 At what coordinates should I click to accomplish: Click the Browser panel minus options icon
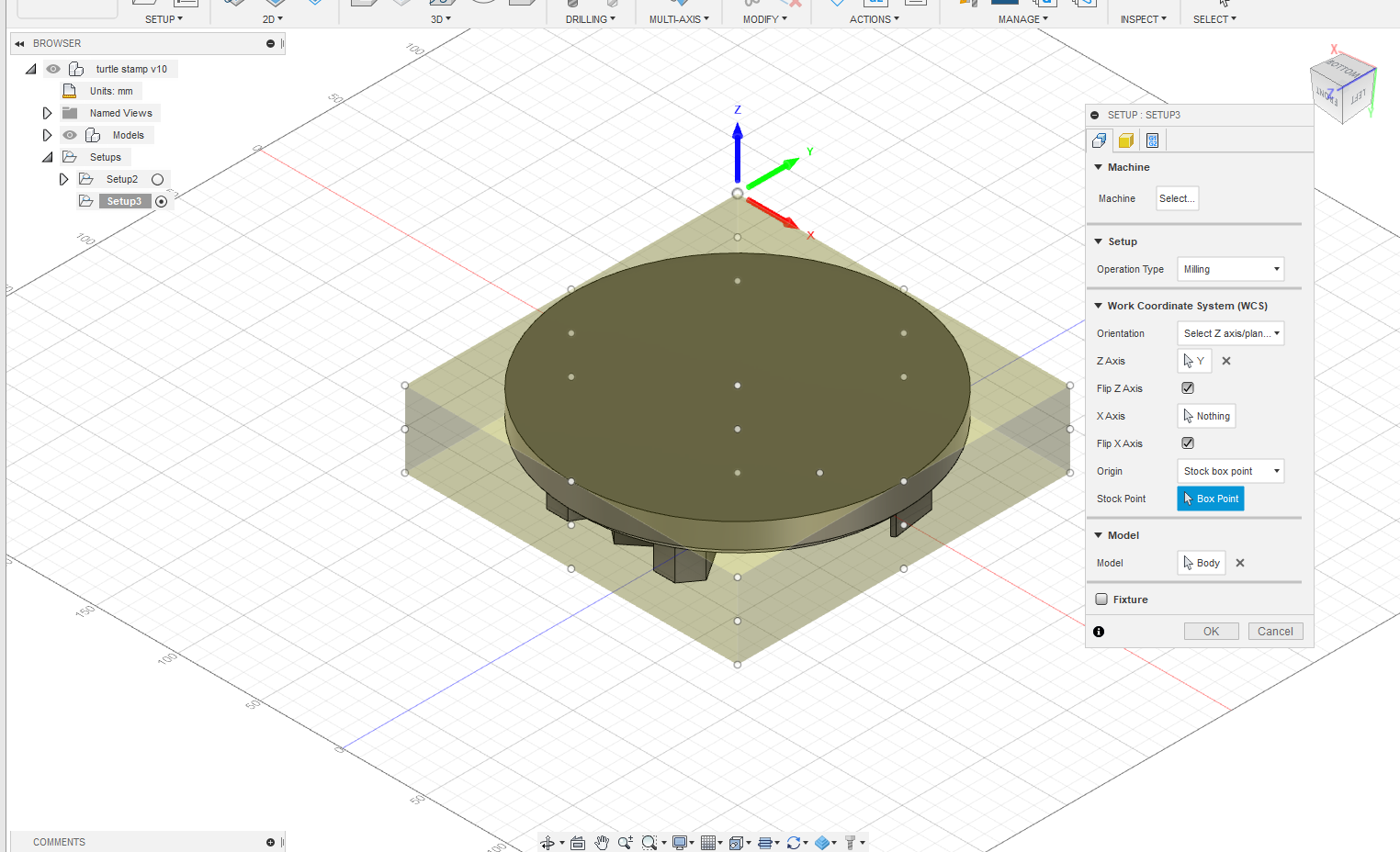click(270, 43)
